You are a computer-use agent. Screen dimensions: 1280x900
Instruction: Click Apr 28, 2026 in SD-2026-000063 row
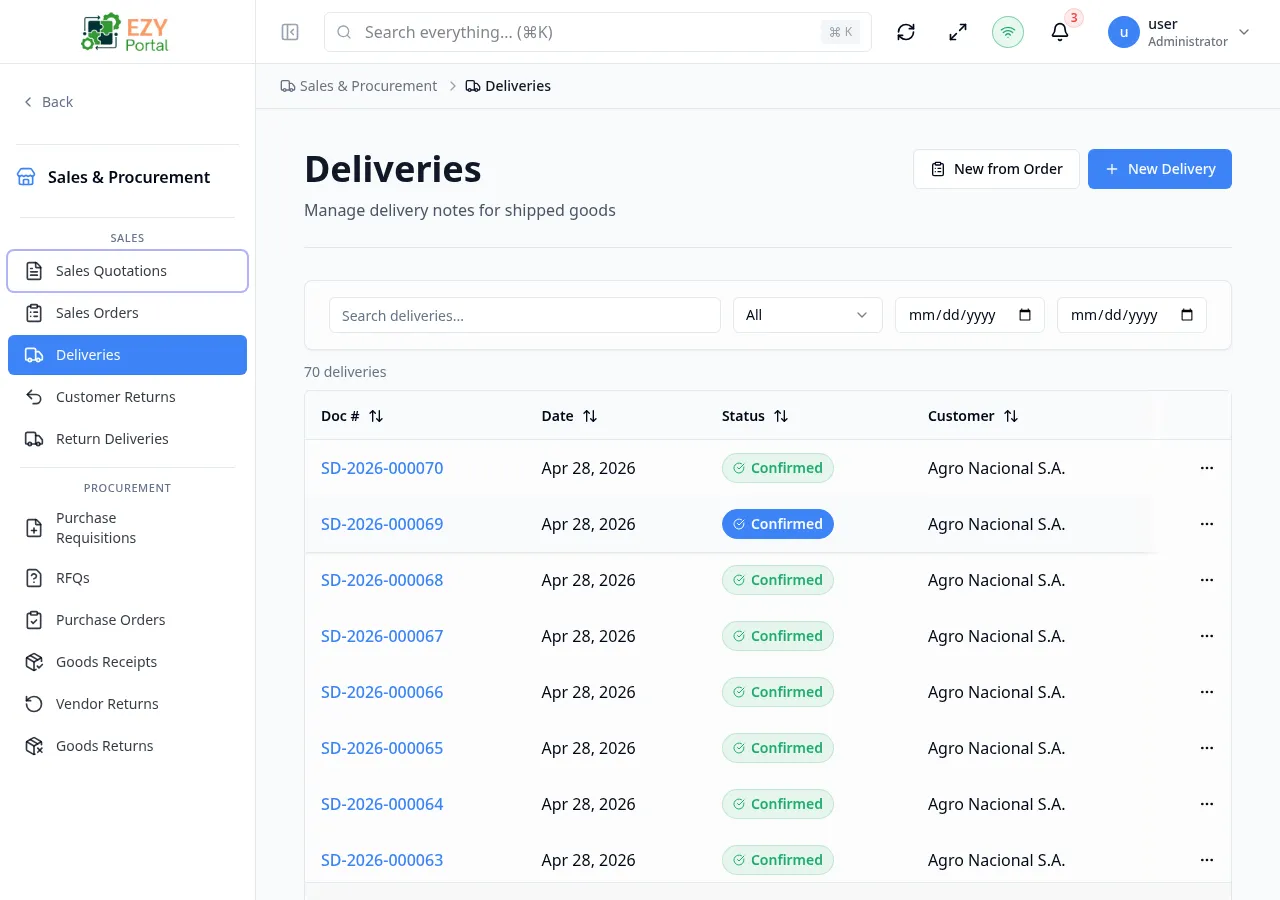click(588, 860)
